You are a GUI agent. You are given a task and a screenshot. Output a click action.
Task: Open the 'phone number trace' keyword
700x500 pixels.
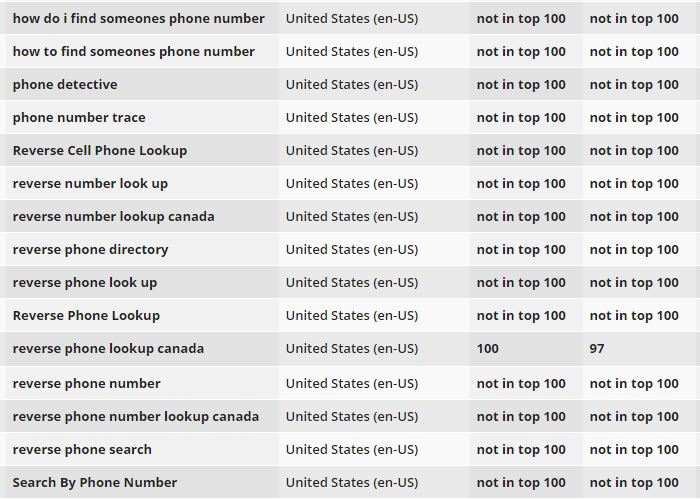point(79,118)
